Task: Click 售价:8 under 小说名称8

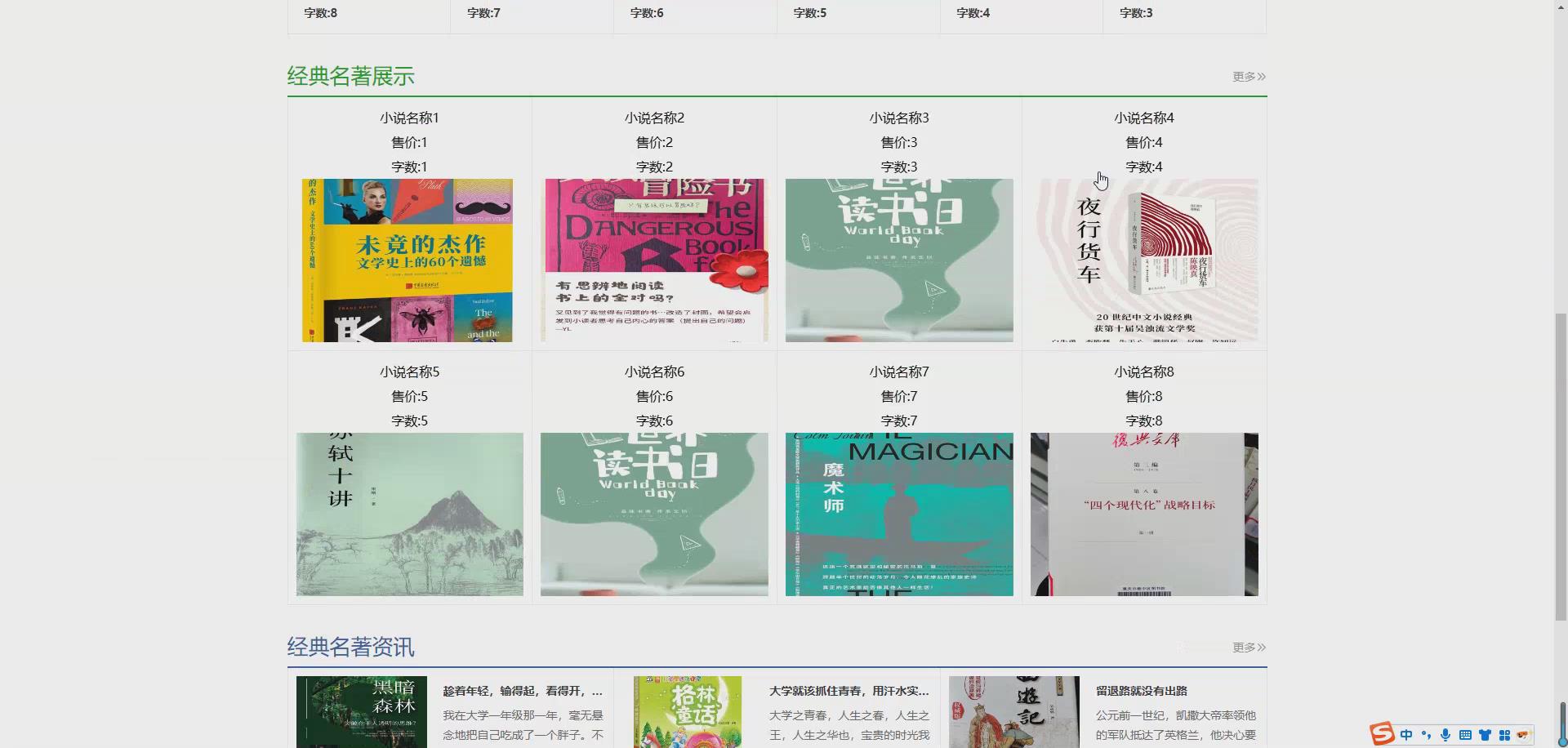Action: point(1144,397)
